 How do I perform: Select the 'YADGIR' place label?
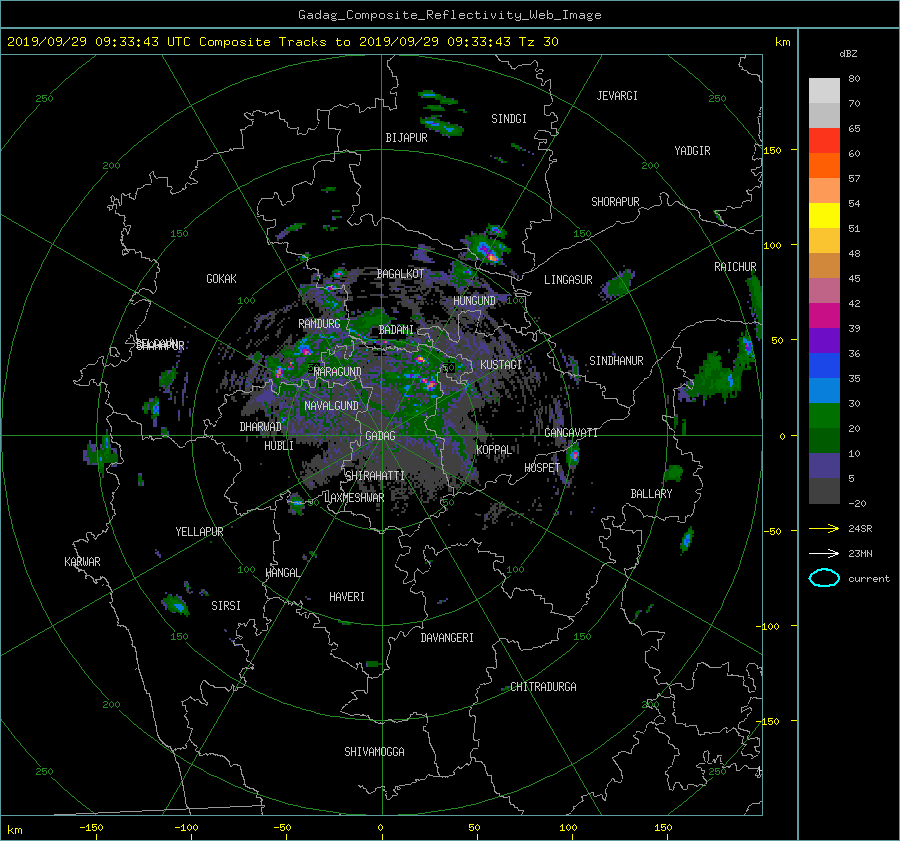point(692,151)
